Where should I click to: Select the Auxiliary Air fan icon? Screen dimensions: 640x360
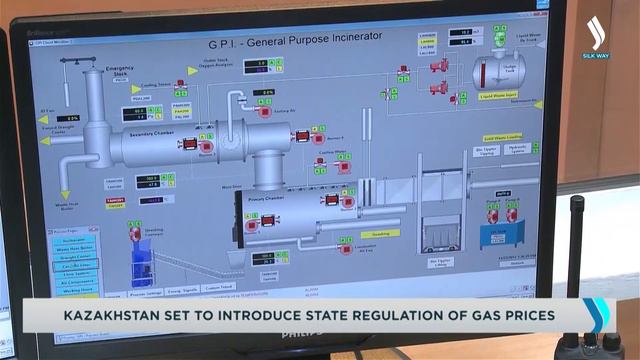(264, 111)
